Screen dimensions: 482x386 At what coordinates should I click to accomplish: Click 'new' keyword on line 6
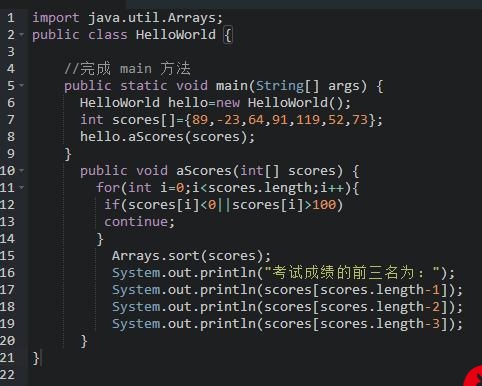point(228,103)
